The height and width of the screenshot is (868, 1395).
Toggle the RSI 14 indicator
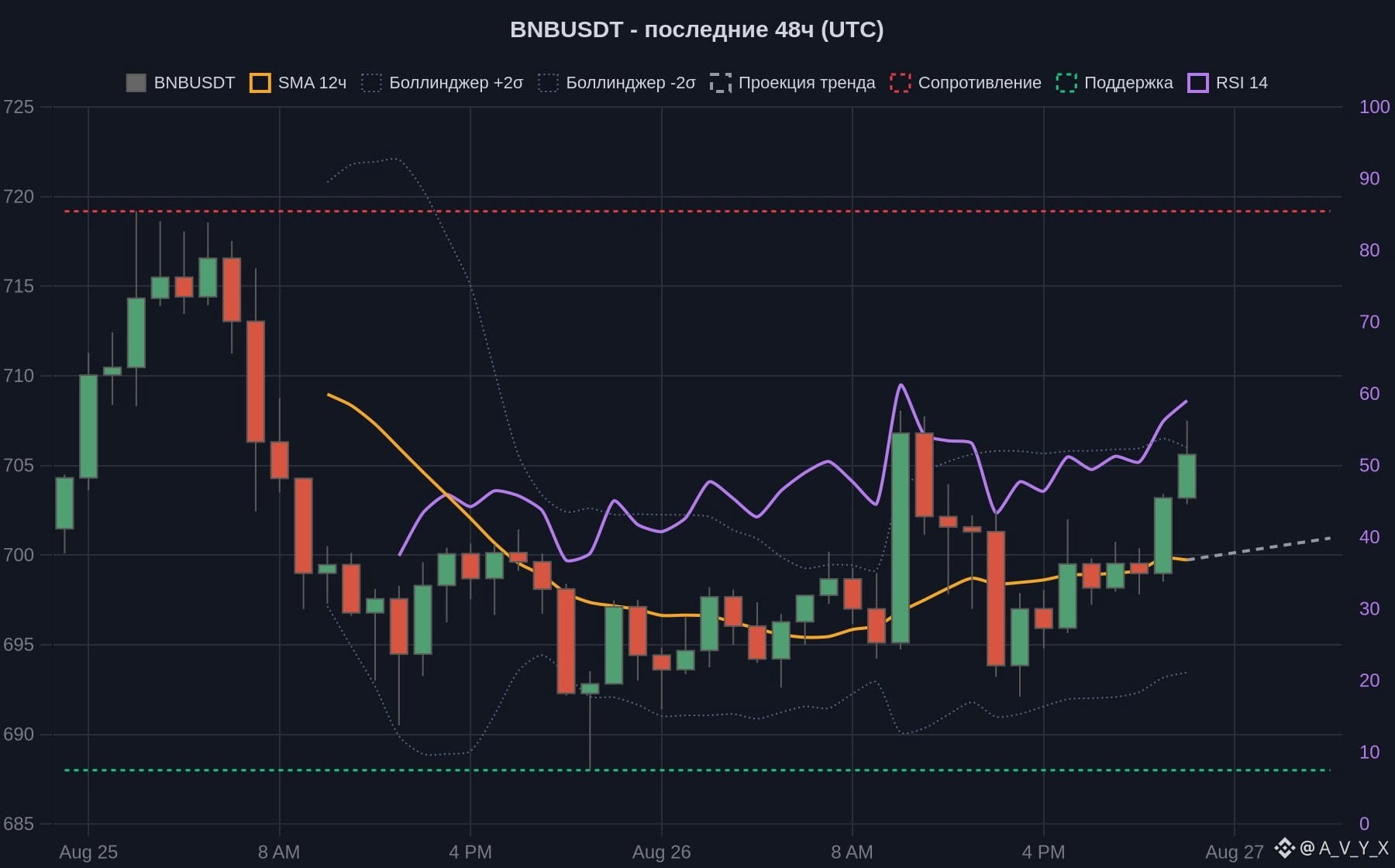tap(1228, 83)
